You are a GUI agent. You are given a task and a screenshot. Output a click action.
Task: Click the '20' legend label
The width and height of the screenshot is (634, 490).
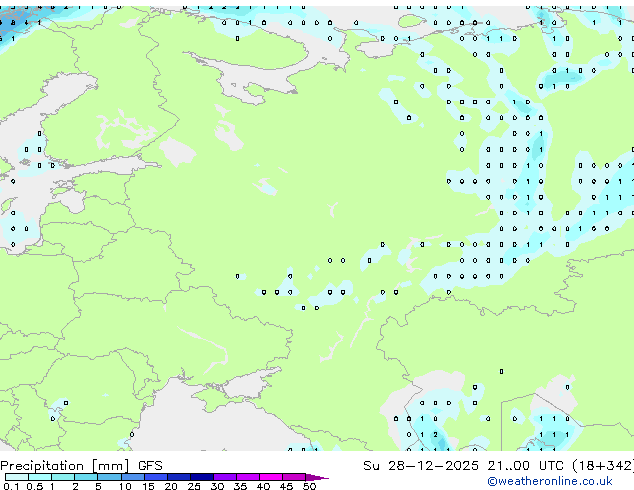171,486
